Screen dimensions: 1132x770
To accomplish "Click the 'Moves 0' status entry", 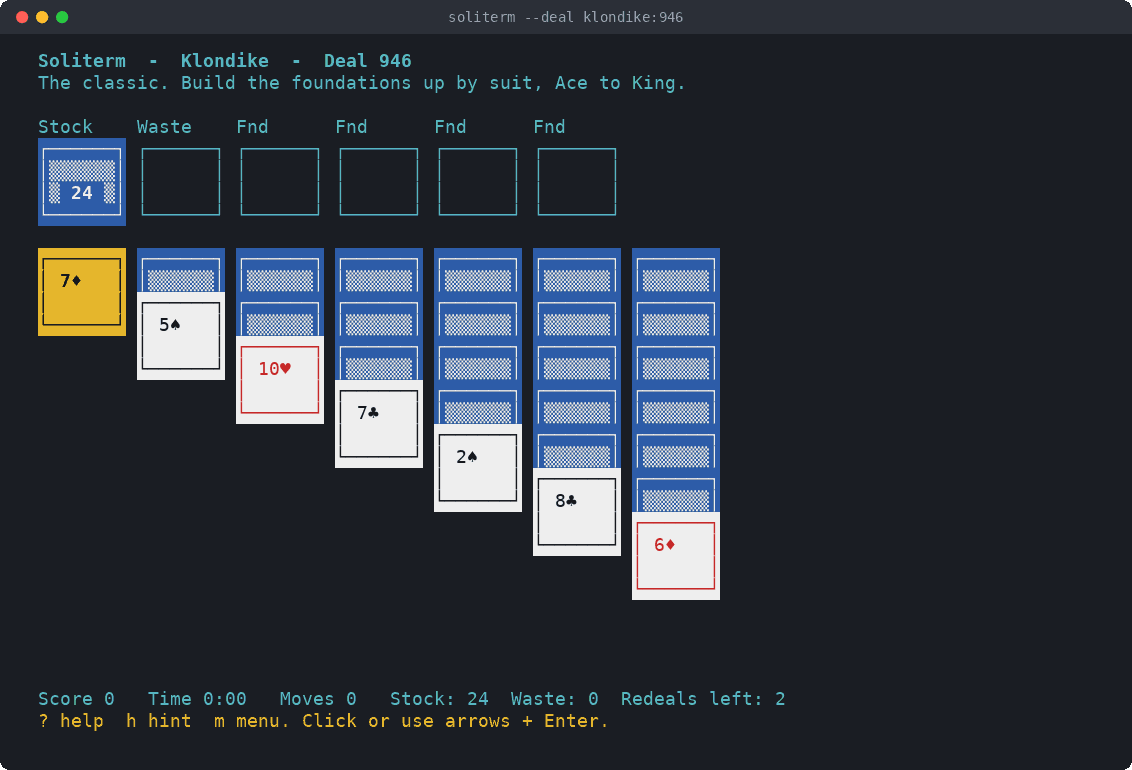I will (318, 699).
